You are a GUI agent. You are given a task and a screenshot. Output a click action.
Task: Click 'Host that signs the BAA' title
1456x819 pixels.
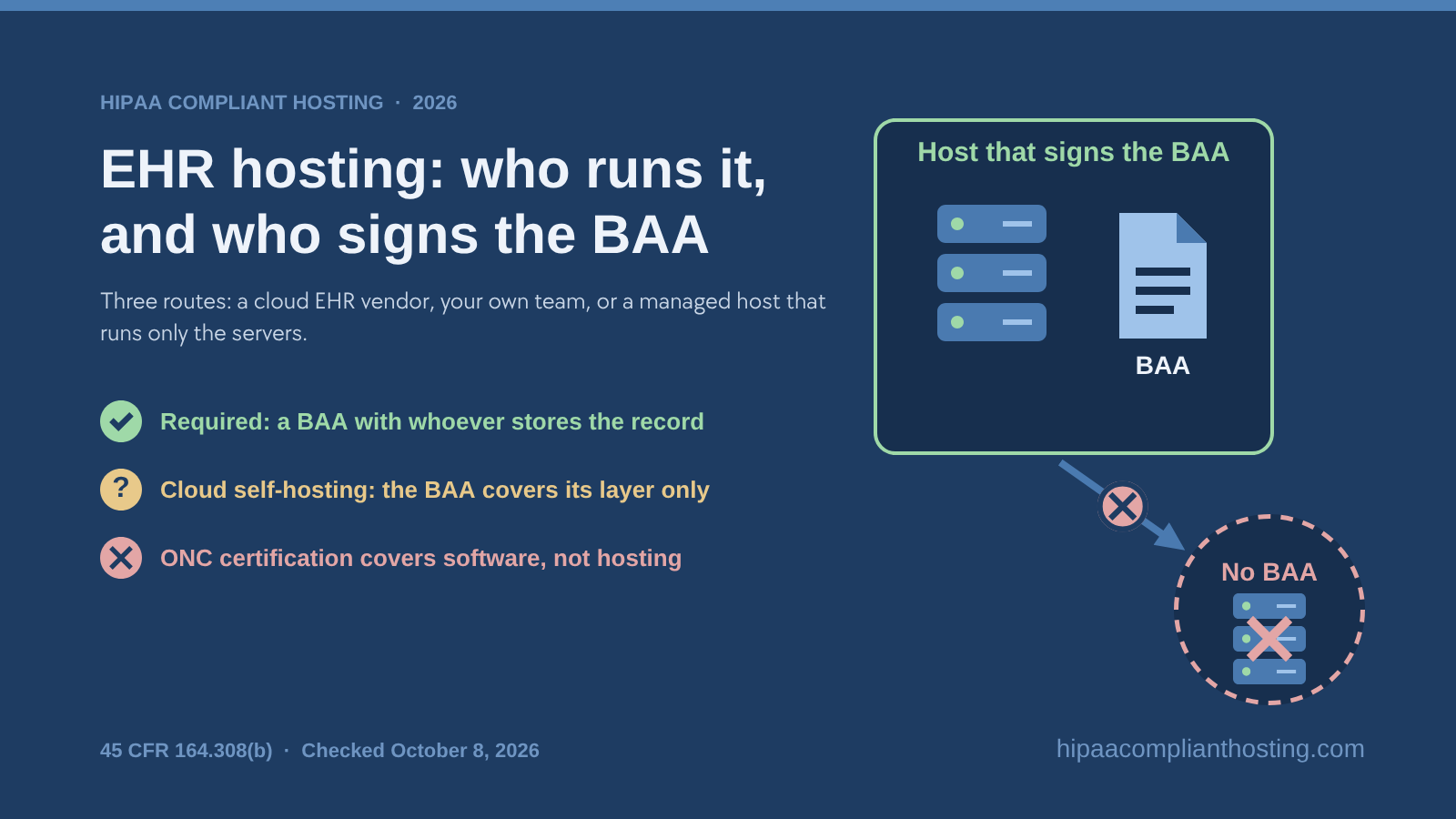pos(1074,152)
